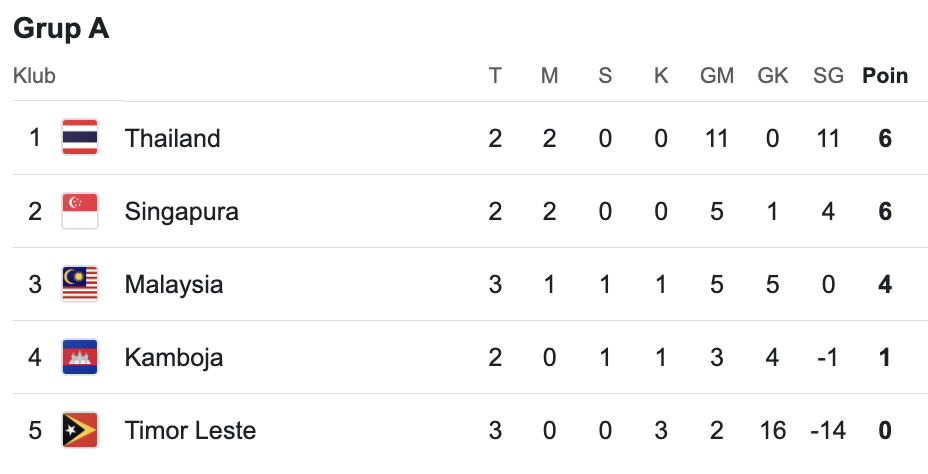The width and height of the screenshot is (928, 474).
Task: Select Thailand's 11 goals scored value
Action: (716, 138)
